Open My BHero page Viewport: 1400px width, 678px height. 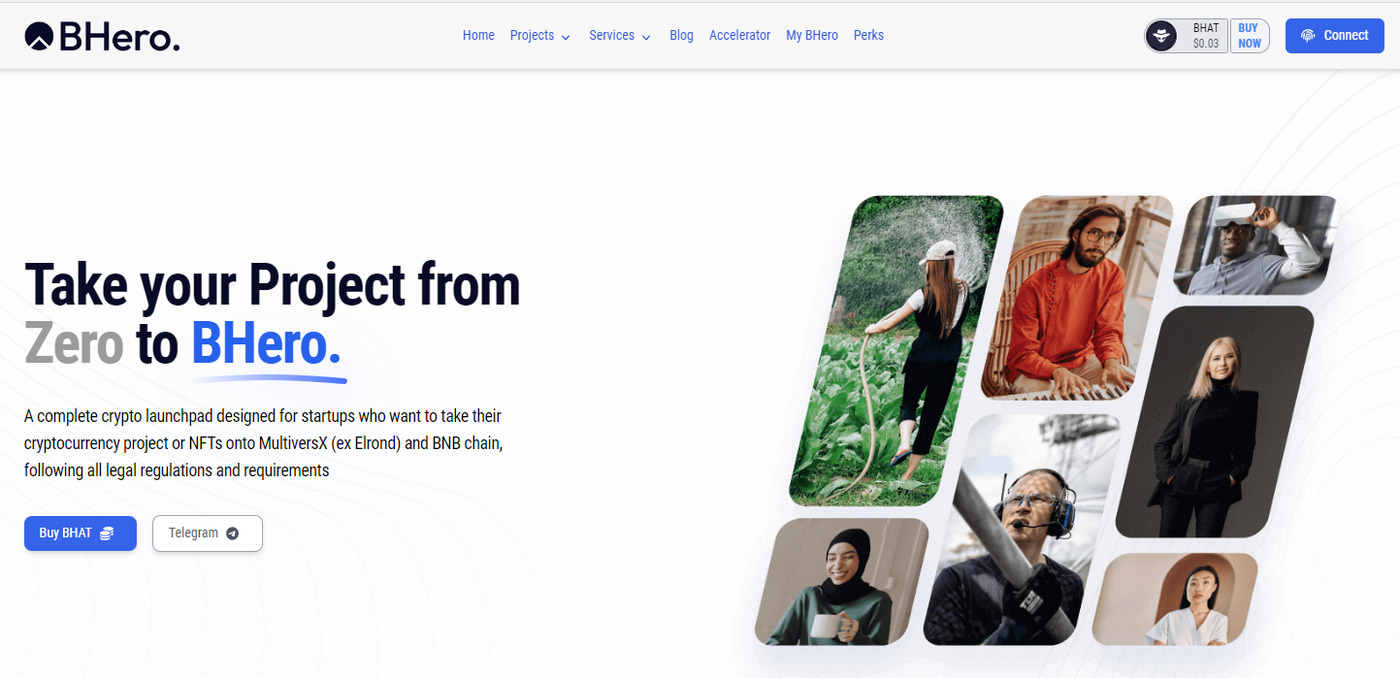coord(812,35)
